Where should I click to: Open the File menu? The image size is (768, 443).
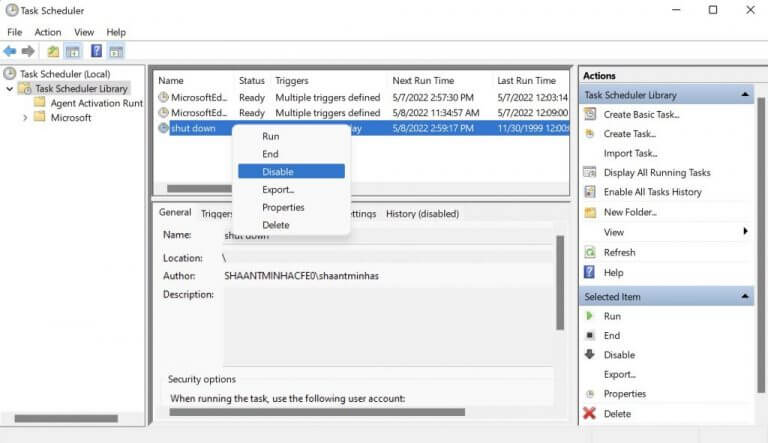(15, 32)
